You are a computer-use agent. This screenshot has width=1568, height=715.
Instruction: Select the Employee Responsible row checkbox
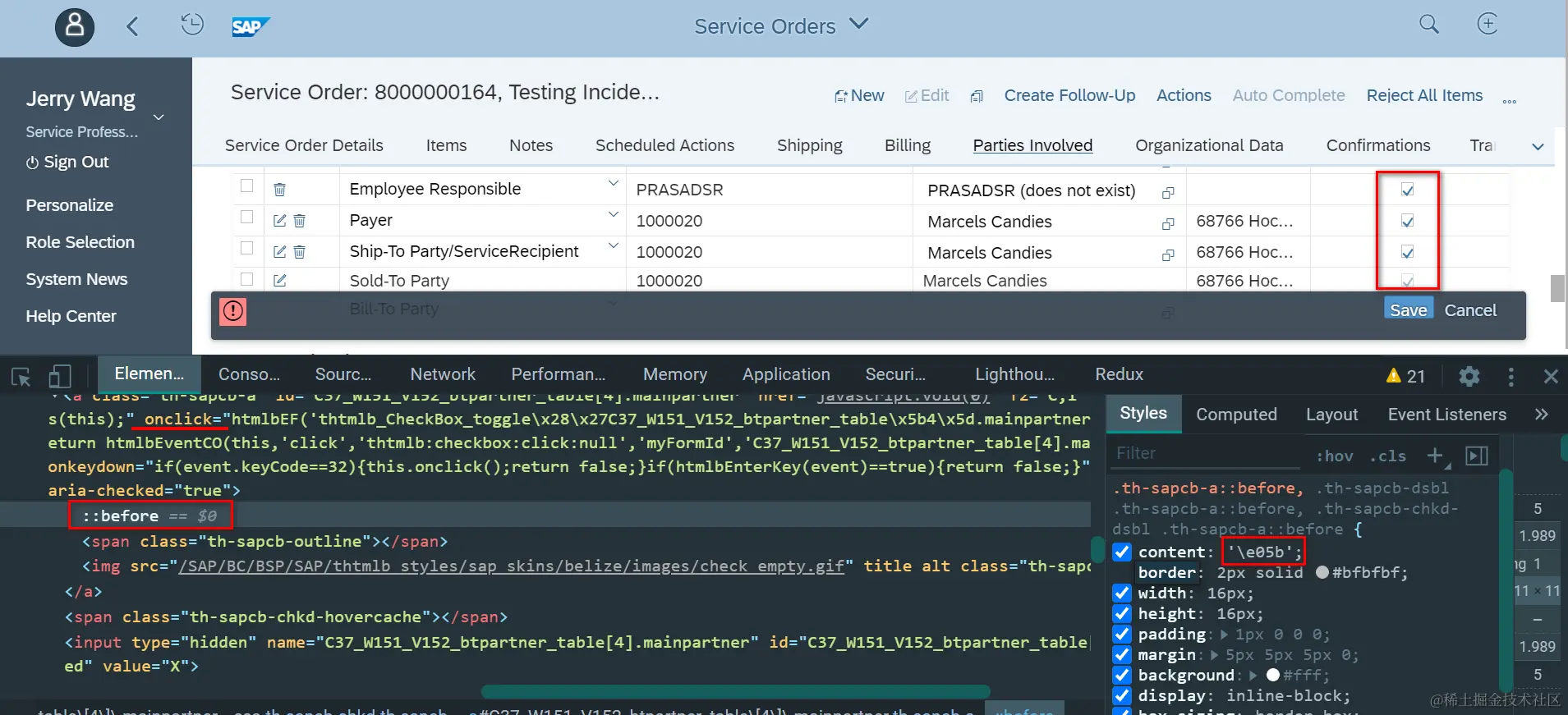click(246, 186)
